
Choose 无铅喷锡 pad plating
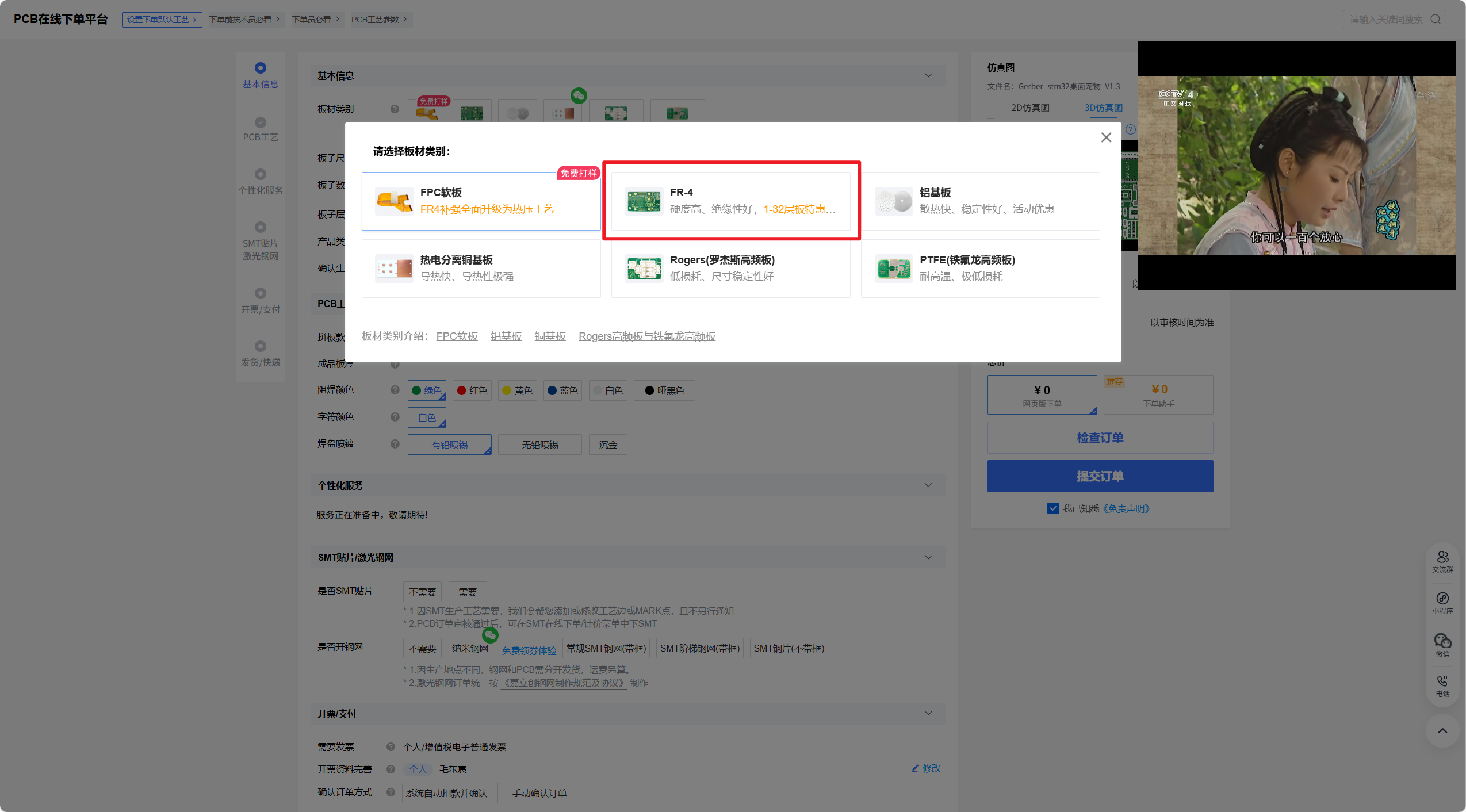point(540,445)
